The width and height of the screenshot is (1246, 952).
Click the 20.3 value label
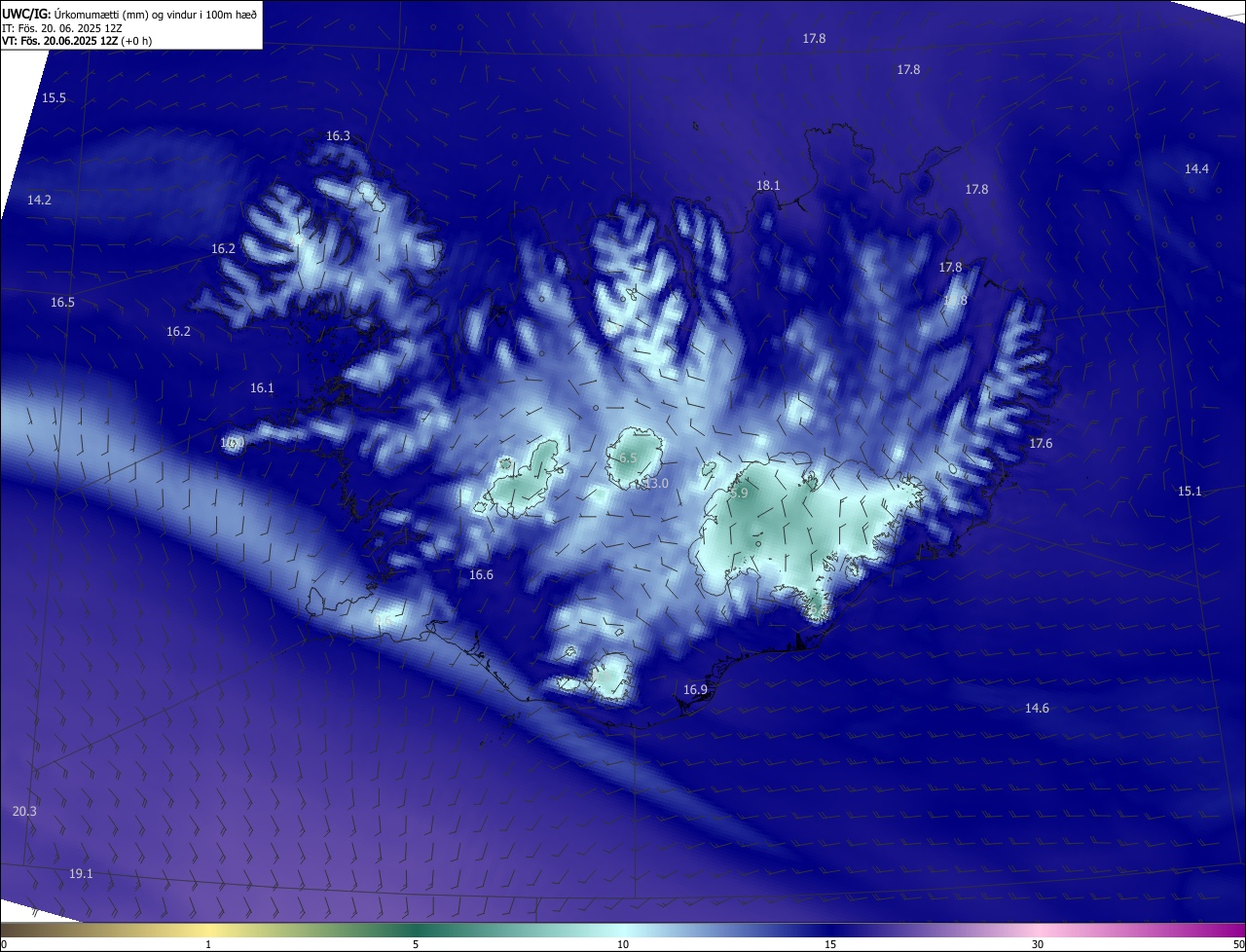pyautogui.click(x=24, y=812)
